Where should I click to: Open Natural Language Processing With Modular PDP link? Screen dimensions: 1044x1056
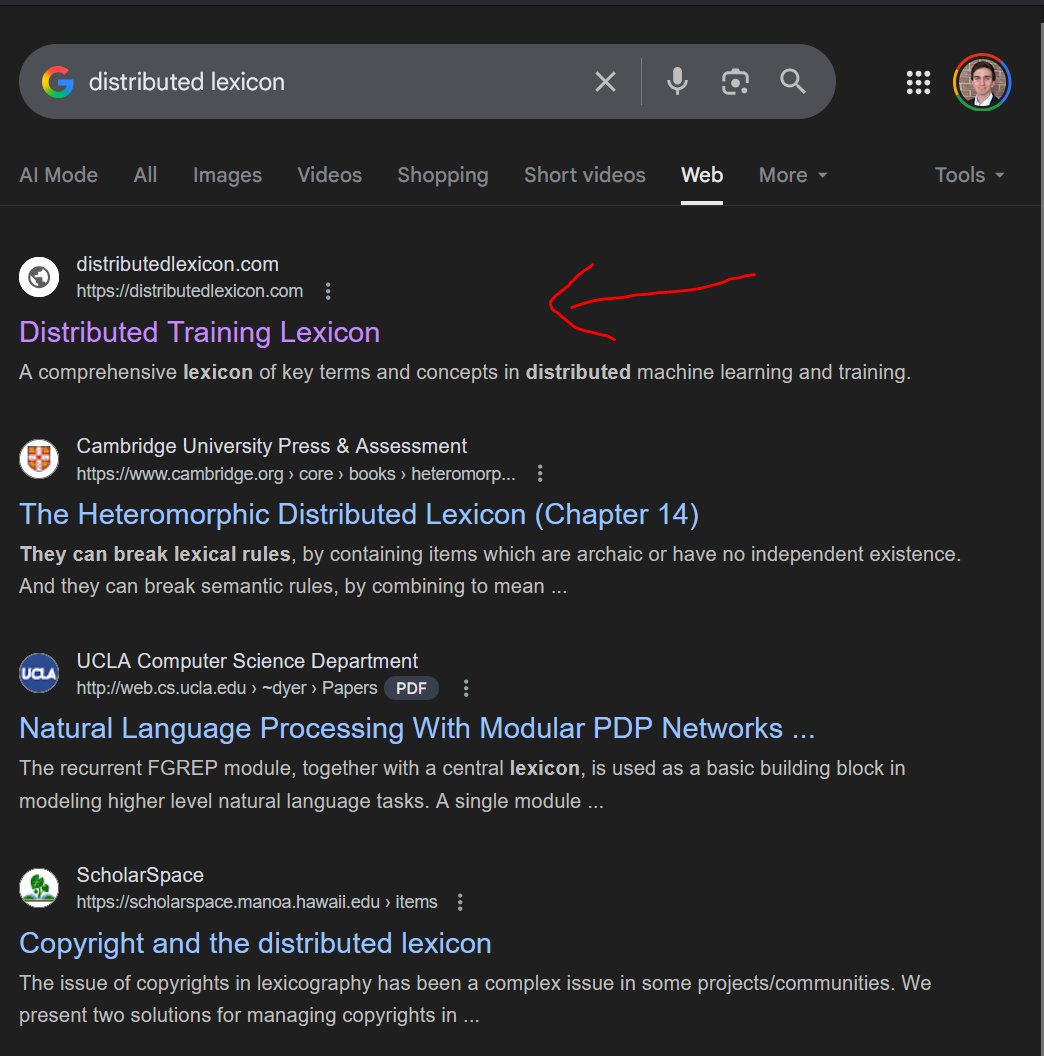[417, 728]
